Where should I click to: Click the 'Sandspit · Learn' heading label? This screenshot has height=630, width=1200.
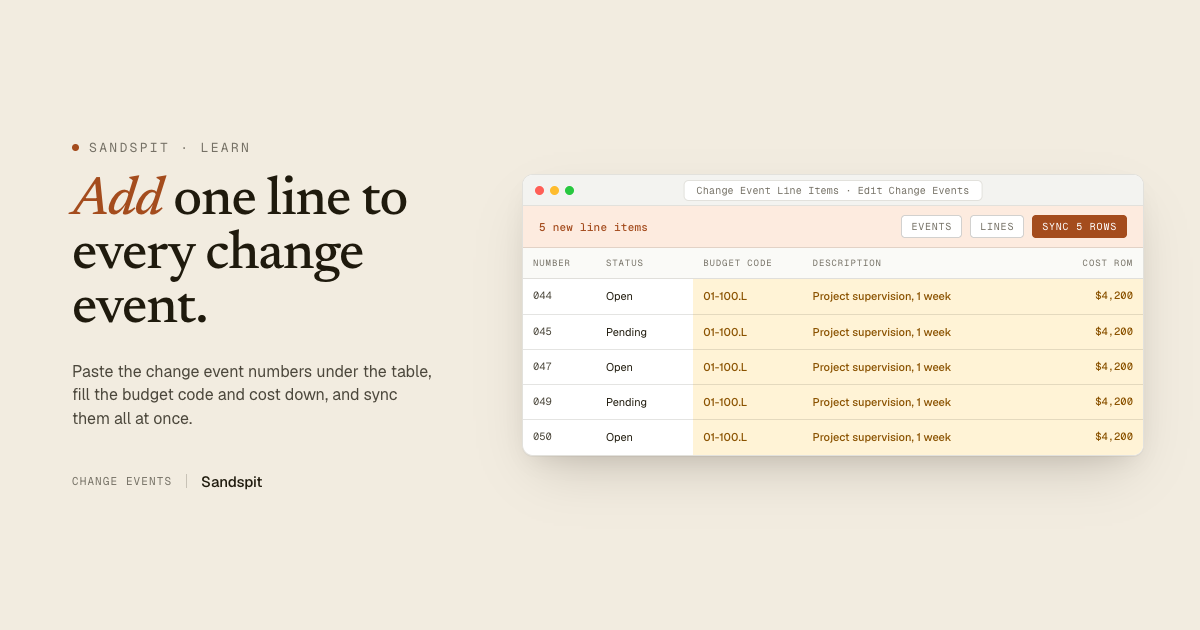pyautogui.click(x=170, y=148)
